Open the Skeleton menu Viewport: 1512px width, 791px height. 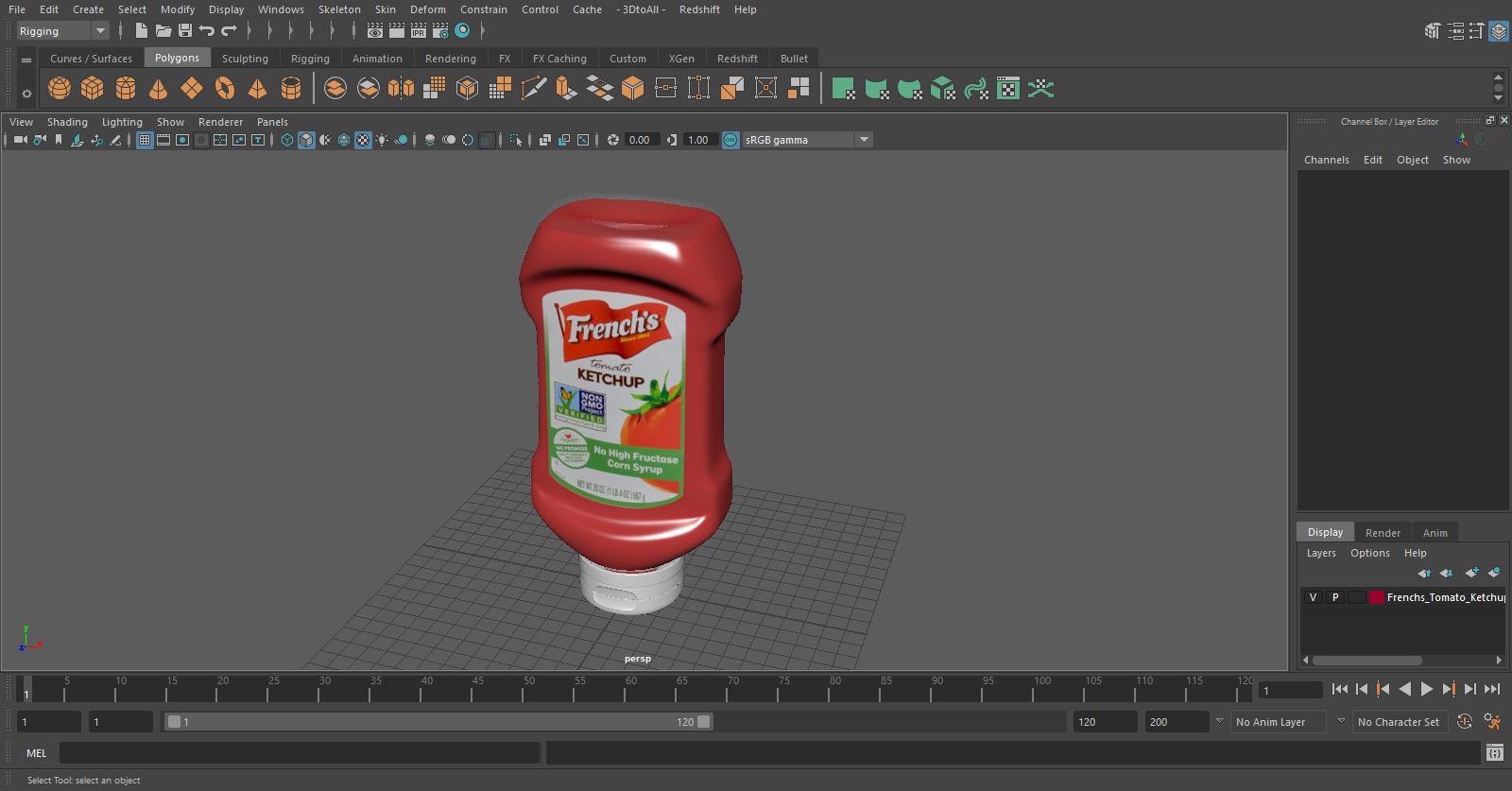[x=339, y=9]
